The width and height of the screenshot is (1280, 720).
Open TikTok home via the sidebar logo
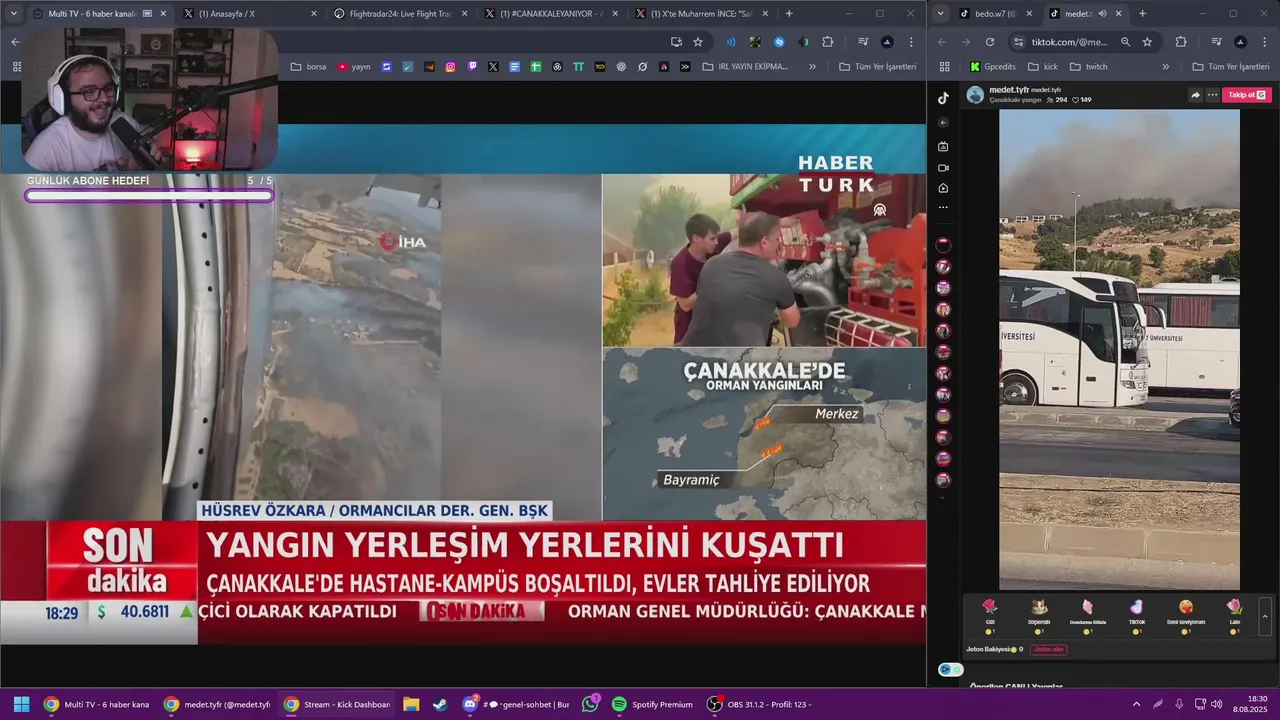(x=943, y=98)
